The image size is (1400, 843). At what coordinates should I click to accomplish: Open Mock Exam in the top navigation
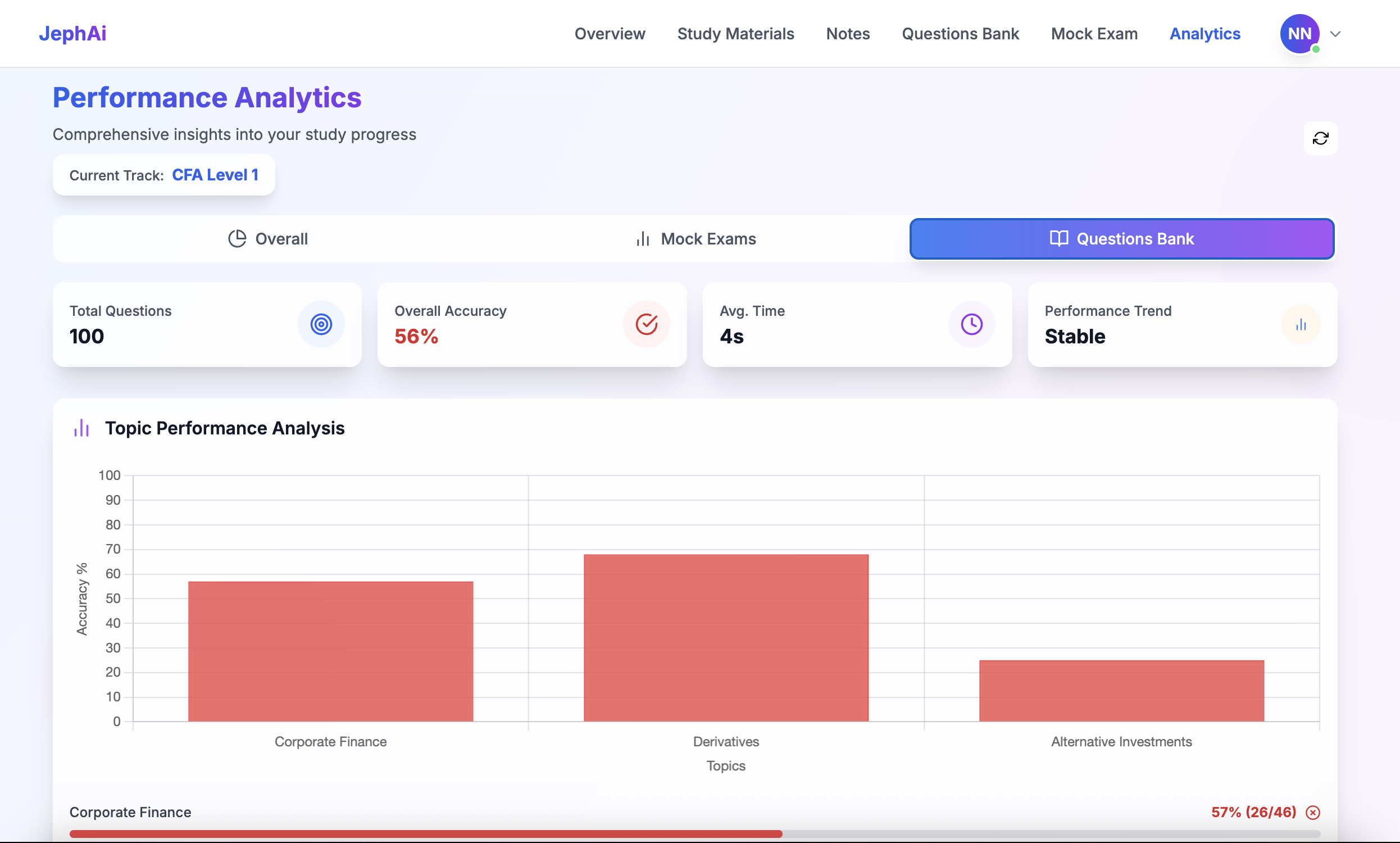coord(1094,34)
